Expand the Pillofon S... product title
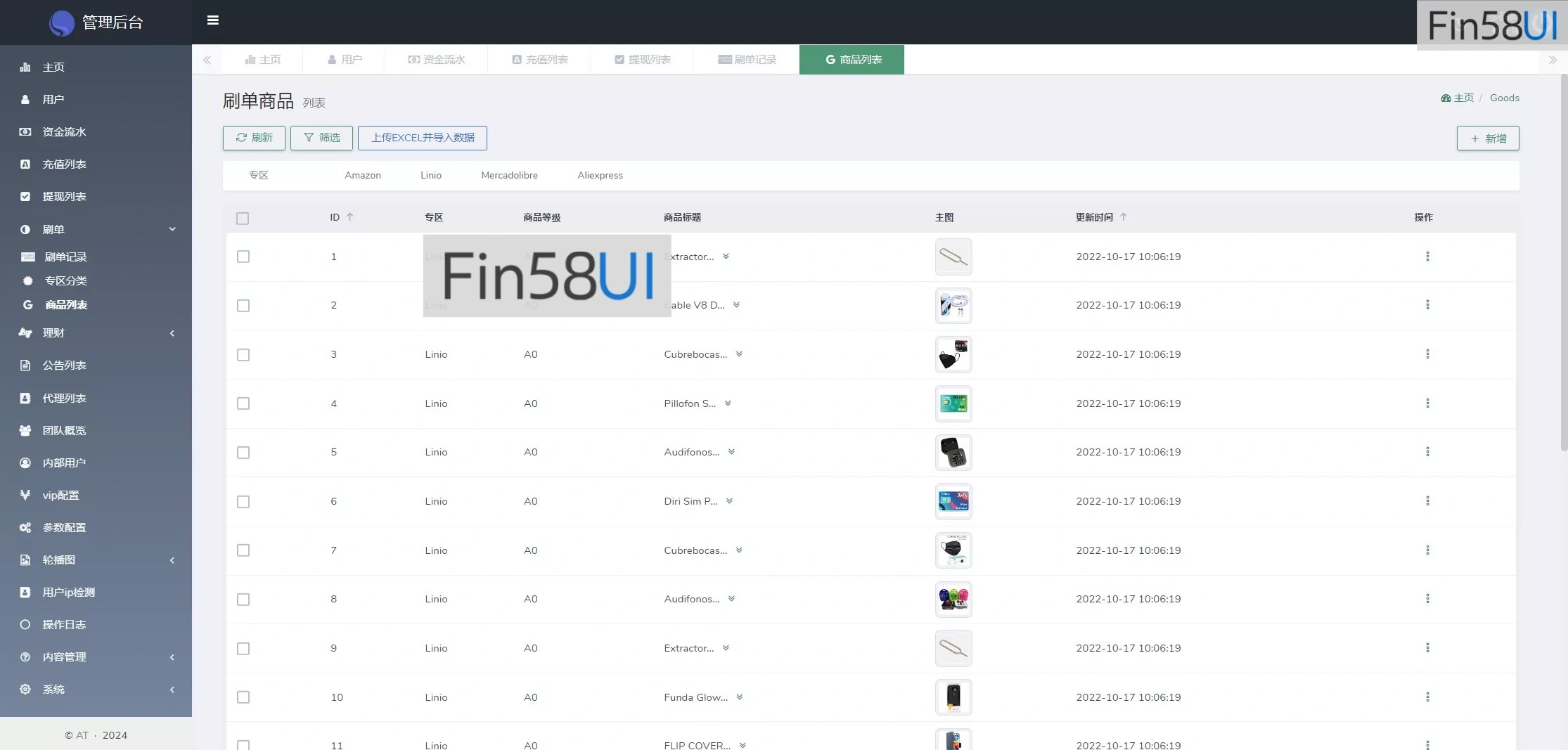Image resolution: width=1568 pixels, height=750 pixels. click(728, 403)
